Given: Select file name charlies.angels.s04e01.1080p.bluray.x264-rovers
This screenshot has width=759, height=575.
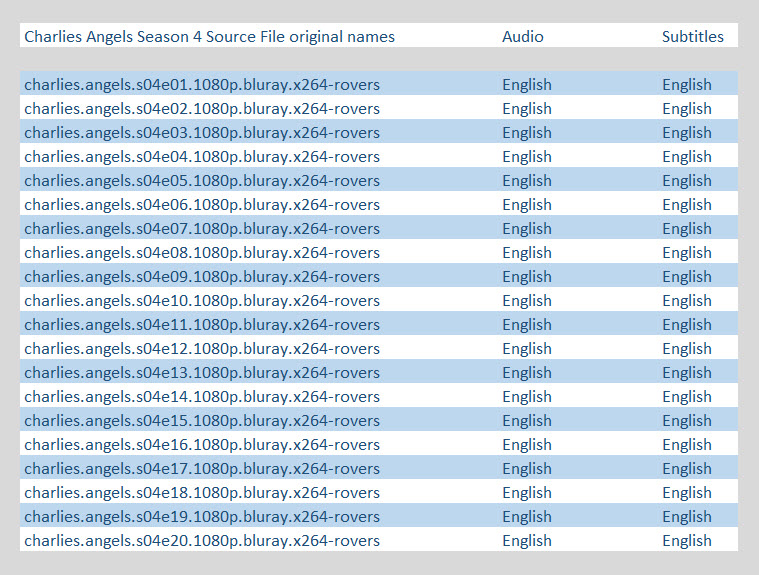Looking at the screenshot, I should pyautogui.click(x=202, y=85).
